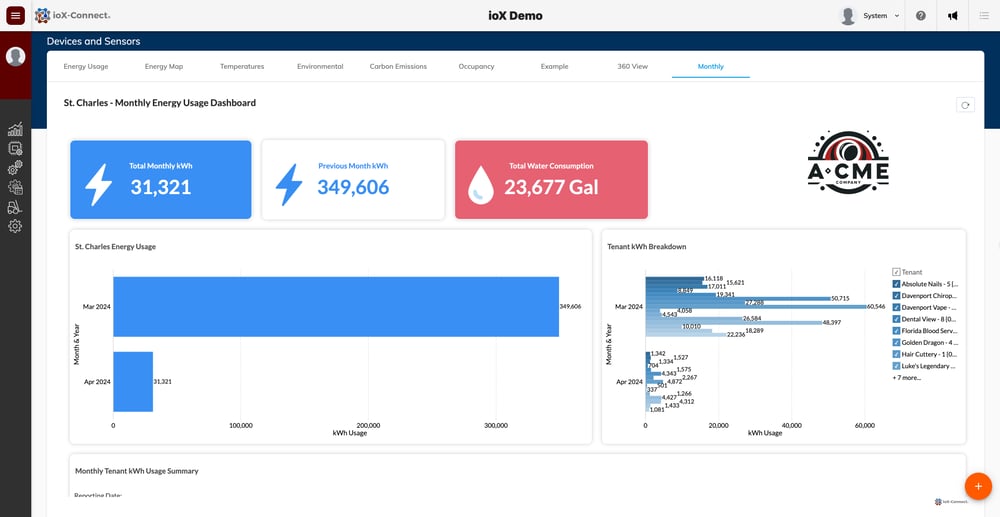Screen dimensions: 1000x517
Task: Click the Previous Month kWh value 349,606
Action: tap(353, 187)
